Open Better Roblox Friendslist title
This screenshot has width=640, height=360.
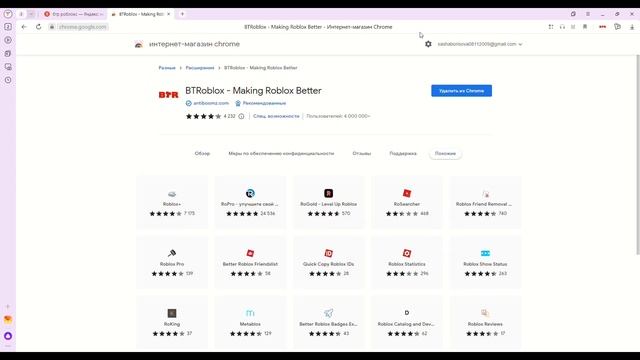coord(250,264)
